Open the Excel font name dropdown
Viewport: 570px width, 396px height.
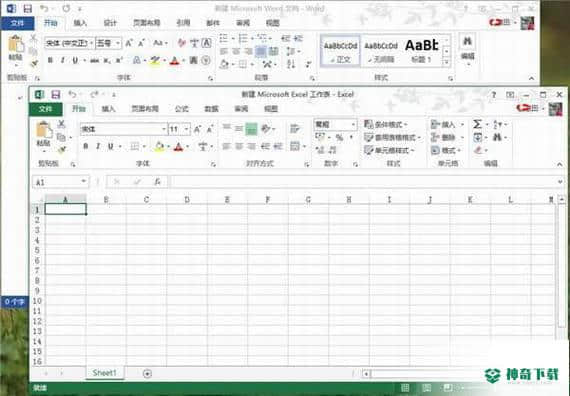[x=164, y=129]
